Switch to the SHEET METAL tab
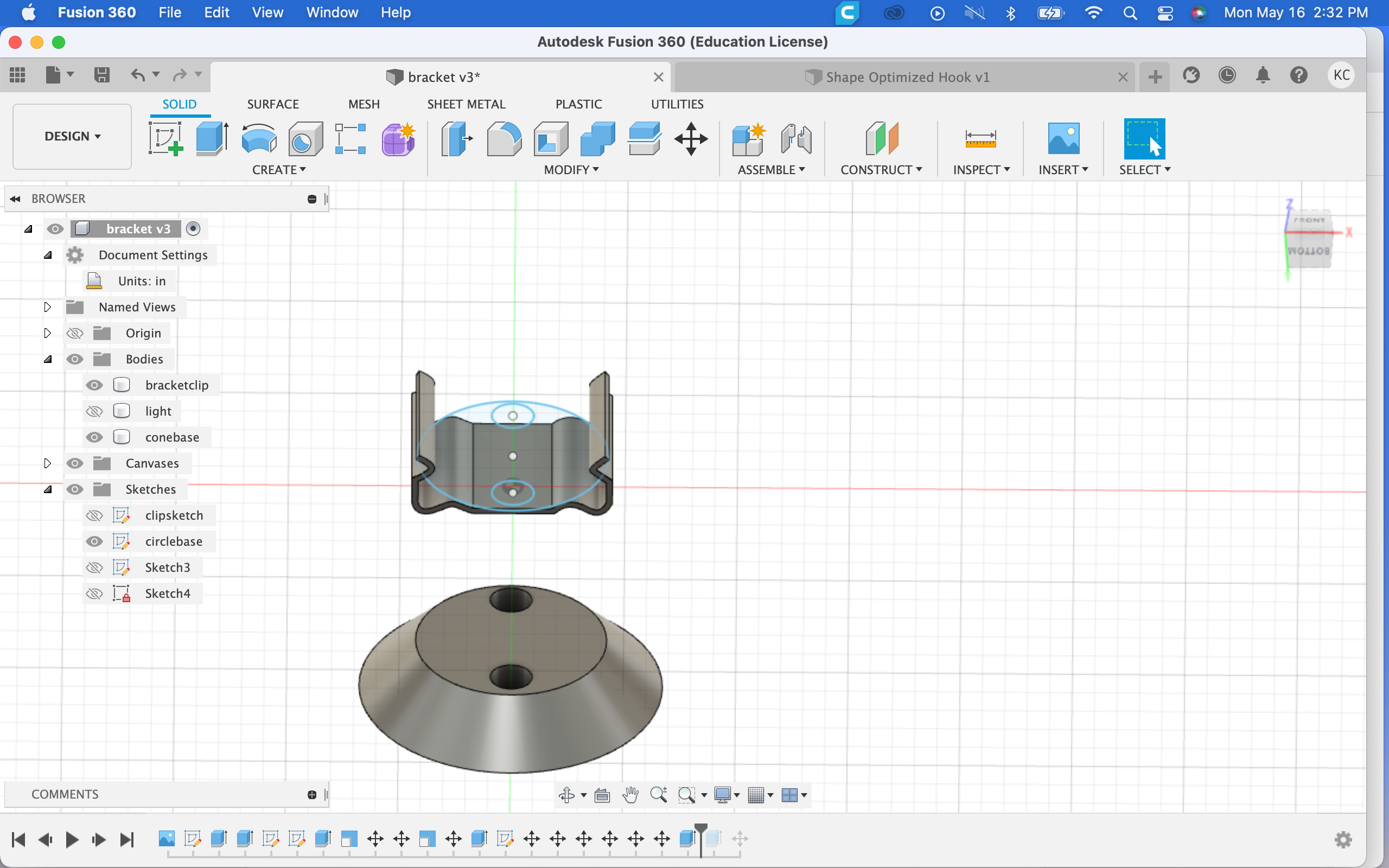 tap(466, 104)
